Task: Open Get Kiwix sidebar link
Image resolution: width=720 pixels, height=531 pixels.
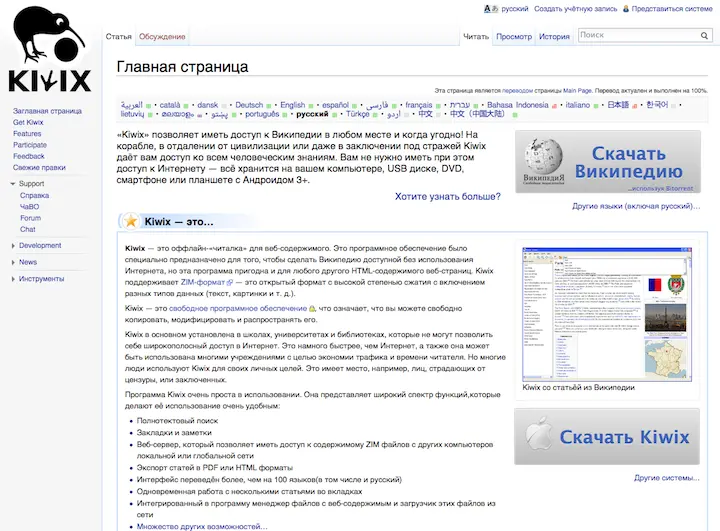Action: coord(28,122)
